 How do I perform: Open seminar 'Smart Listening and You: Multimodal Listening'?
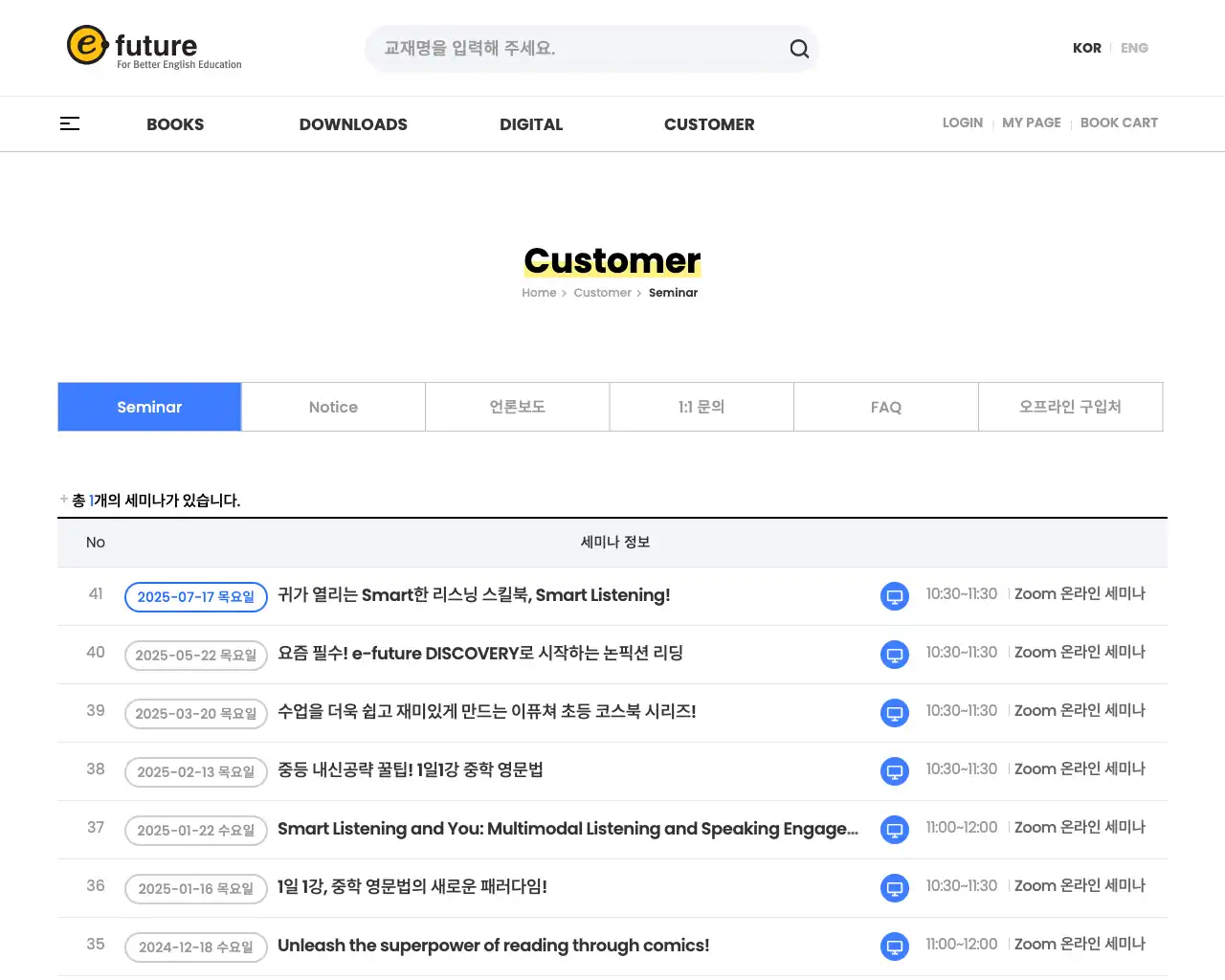point(568,829)
